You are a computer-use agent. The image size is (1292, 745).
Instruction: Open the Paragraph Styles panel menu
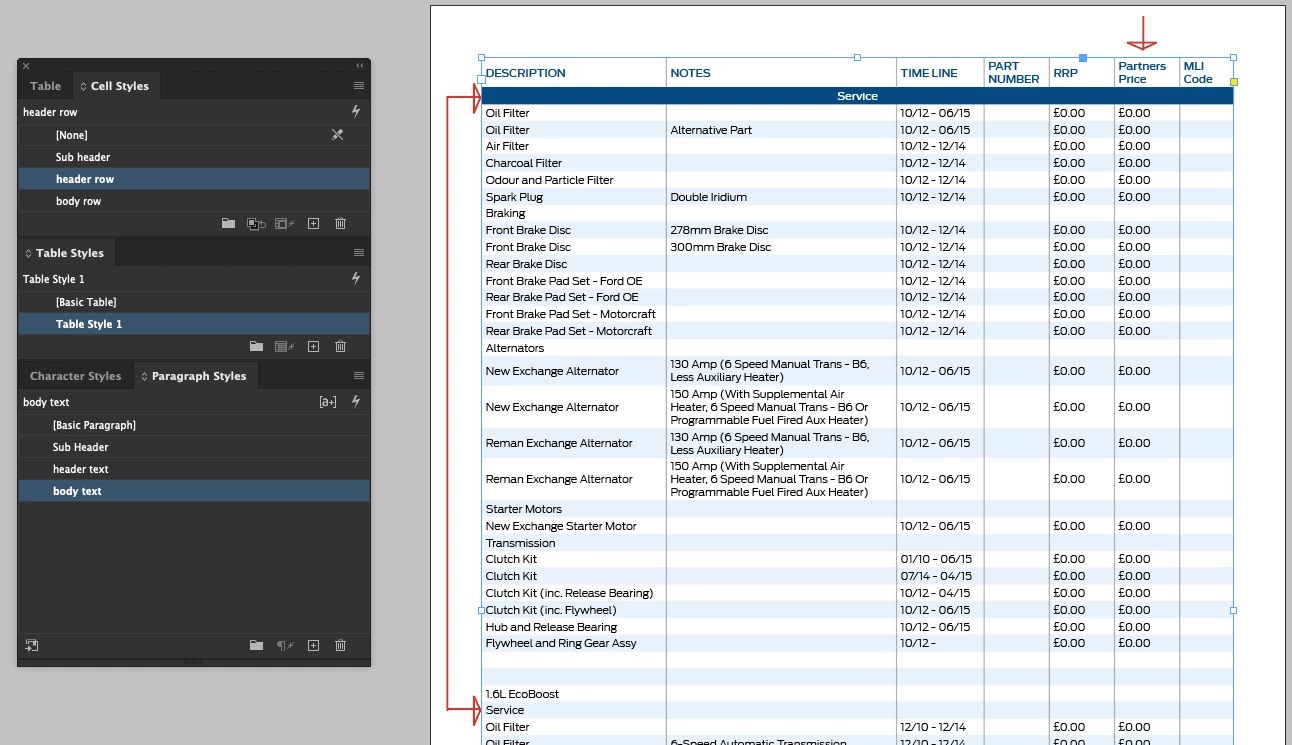pyautogui.click(x=359, y=376)
